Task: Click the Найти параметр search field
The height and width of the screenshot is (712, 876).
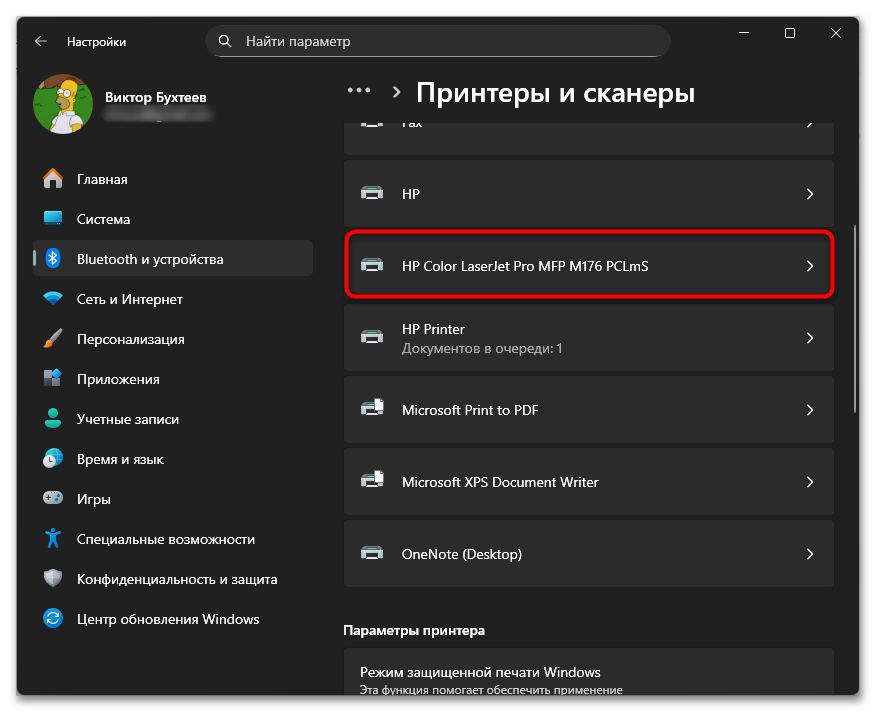Action: point(437,41)
